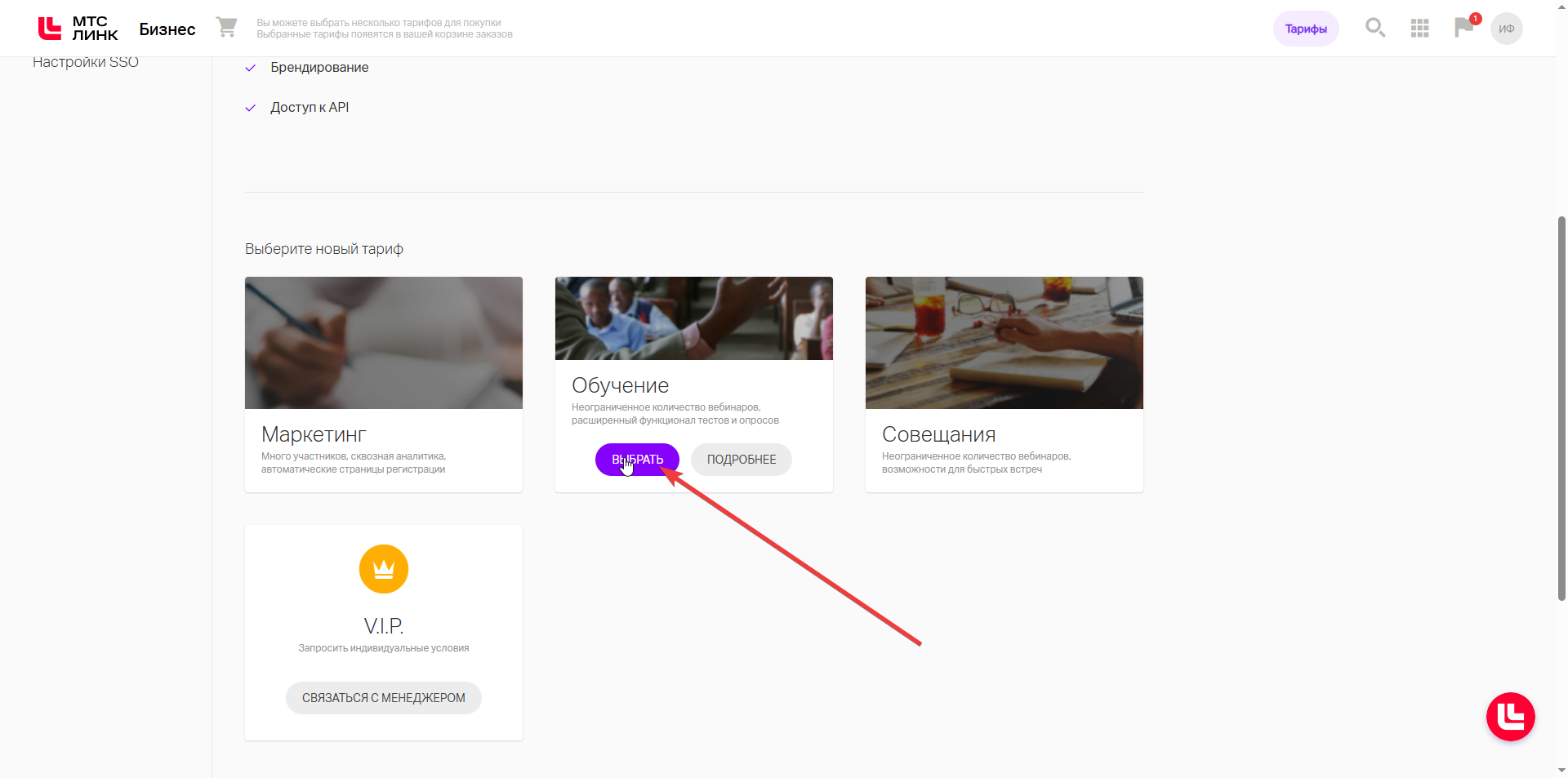Click СВЯЗАТЬСЯ С МЕНЕДЖЕРОМ button
Viewport: 1568px width, 778px height.
384,698
